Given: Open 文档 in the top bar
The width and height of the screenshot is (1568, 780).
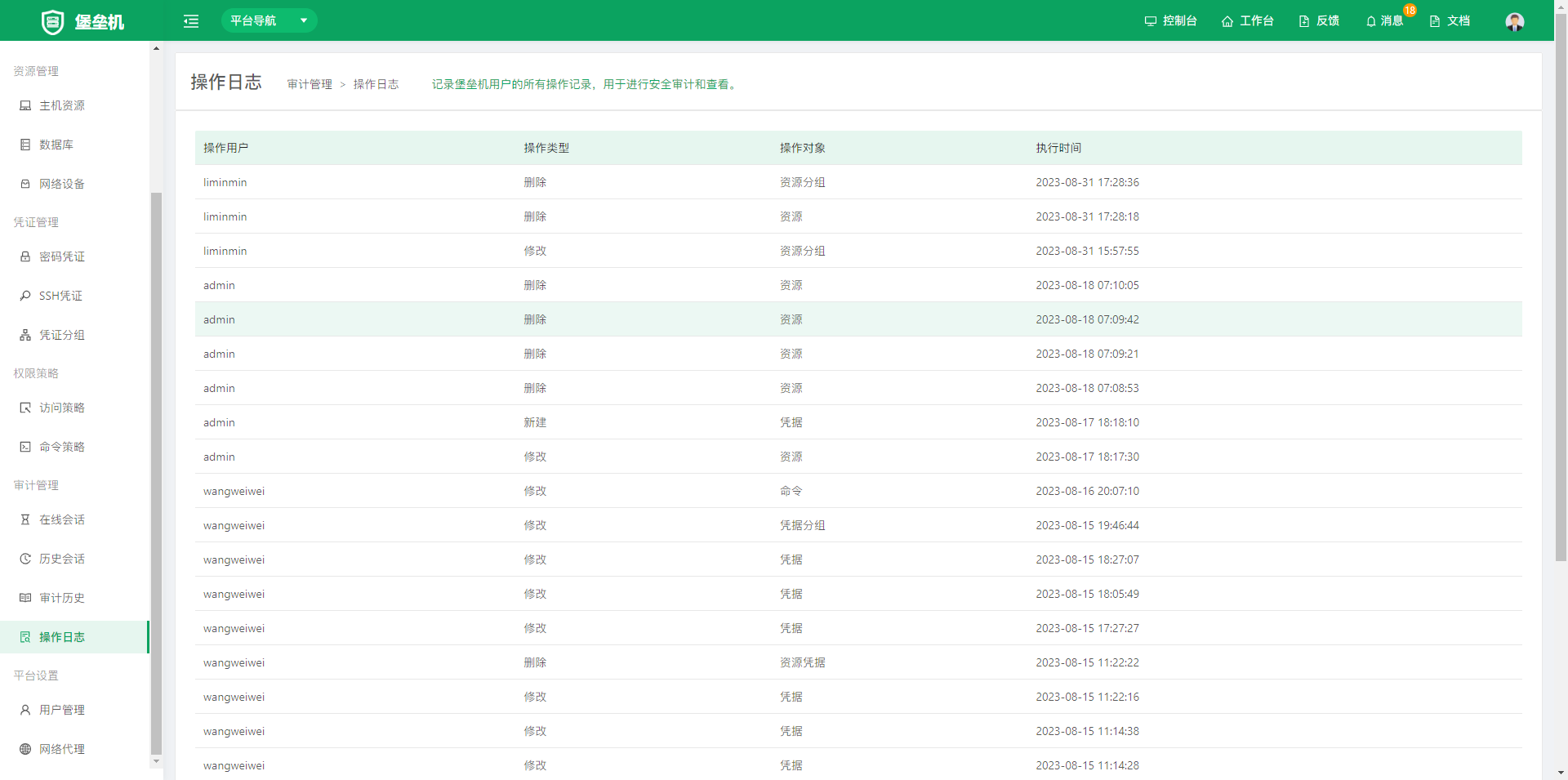Looking at the screenshot, I should pos(1450,20).
